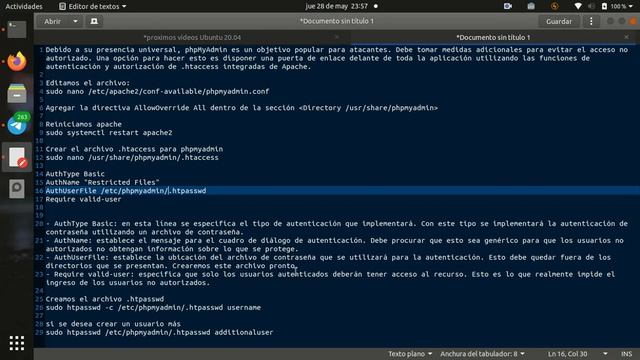Close the Documento sin título 1 tab
This screenshot has height=360, width=640.
[626, 37]
